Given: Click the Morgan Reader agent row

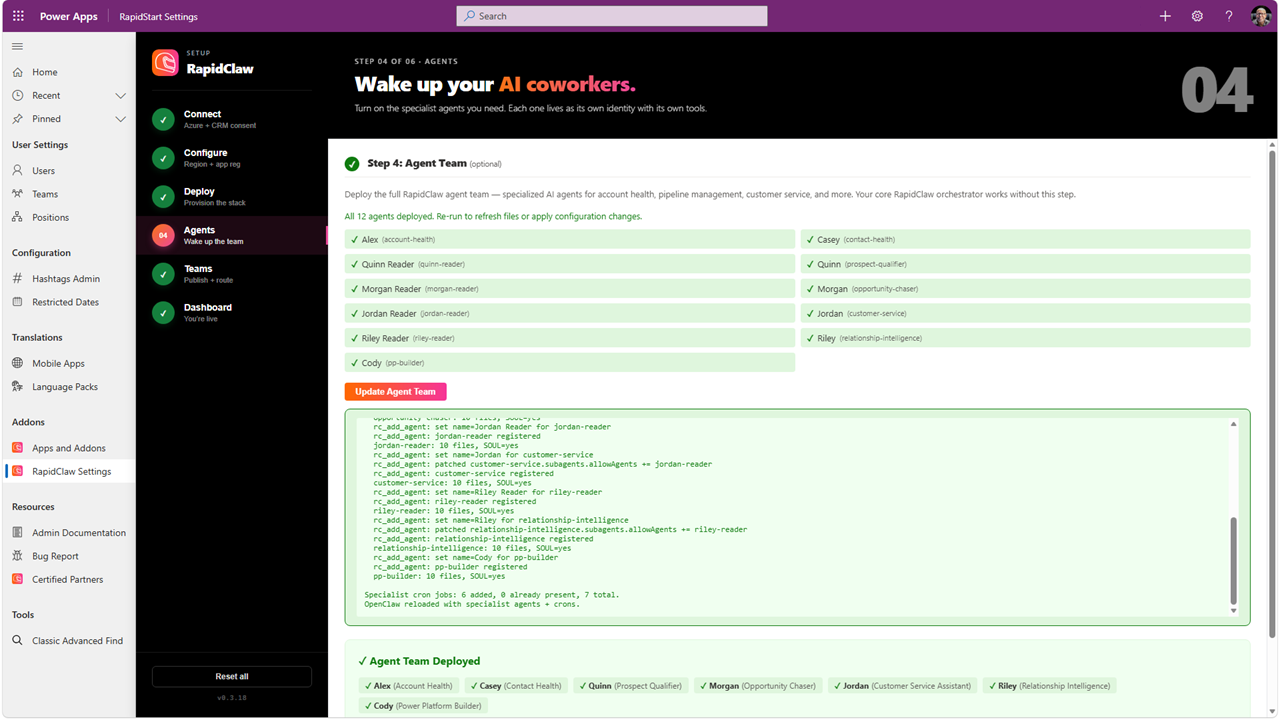Looking at the screenshot, I should (570, 289).
